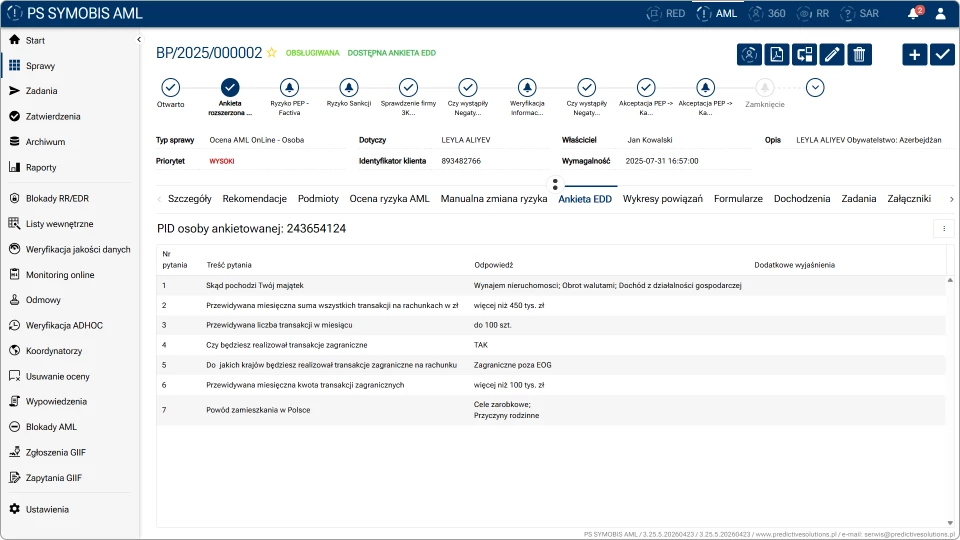Go to Raporty in the sidebar
This screenshot has width=960, height=540.
(x=40, y=167)
